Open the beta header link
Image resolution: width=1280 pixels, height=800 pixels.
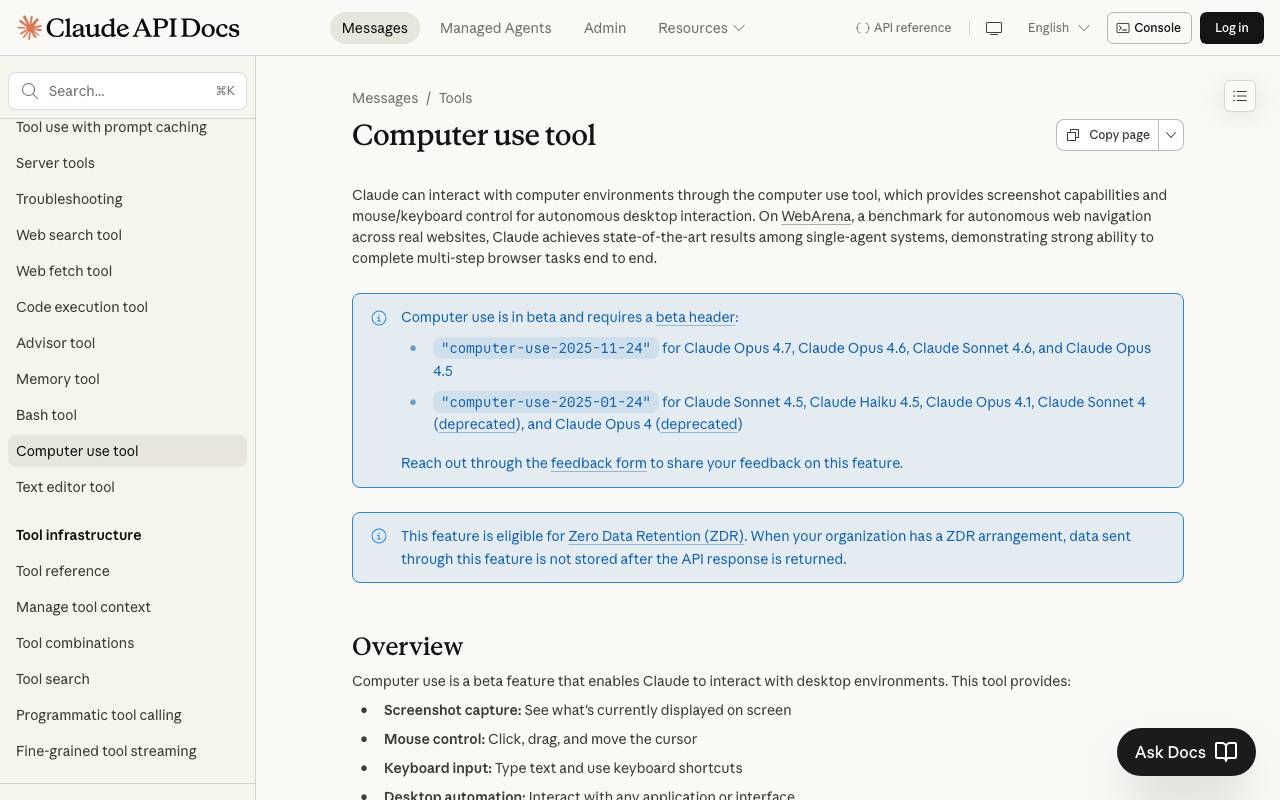[695, 317]
